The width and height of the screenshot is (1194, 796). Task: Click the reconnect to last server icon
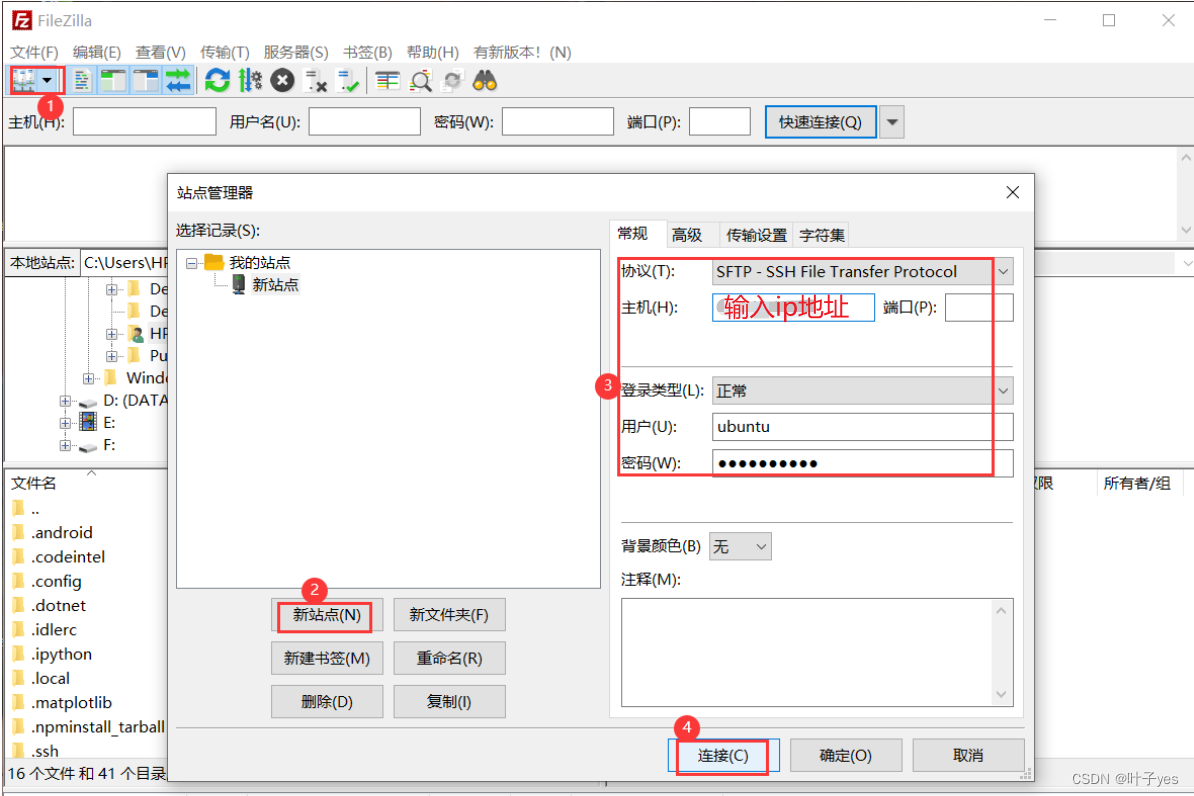click(x=348, y=80)
